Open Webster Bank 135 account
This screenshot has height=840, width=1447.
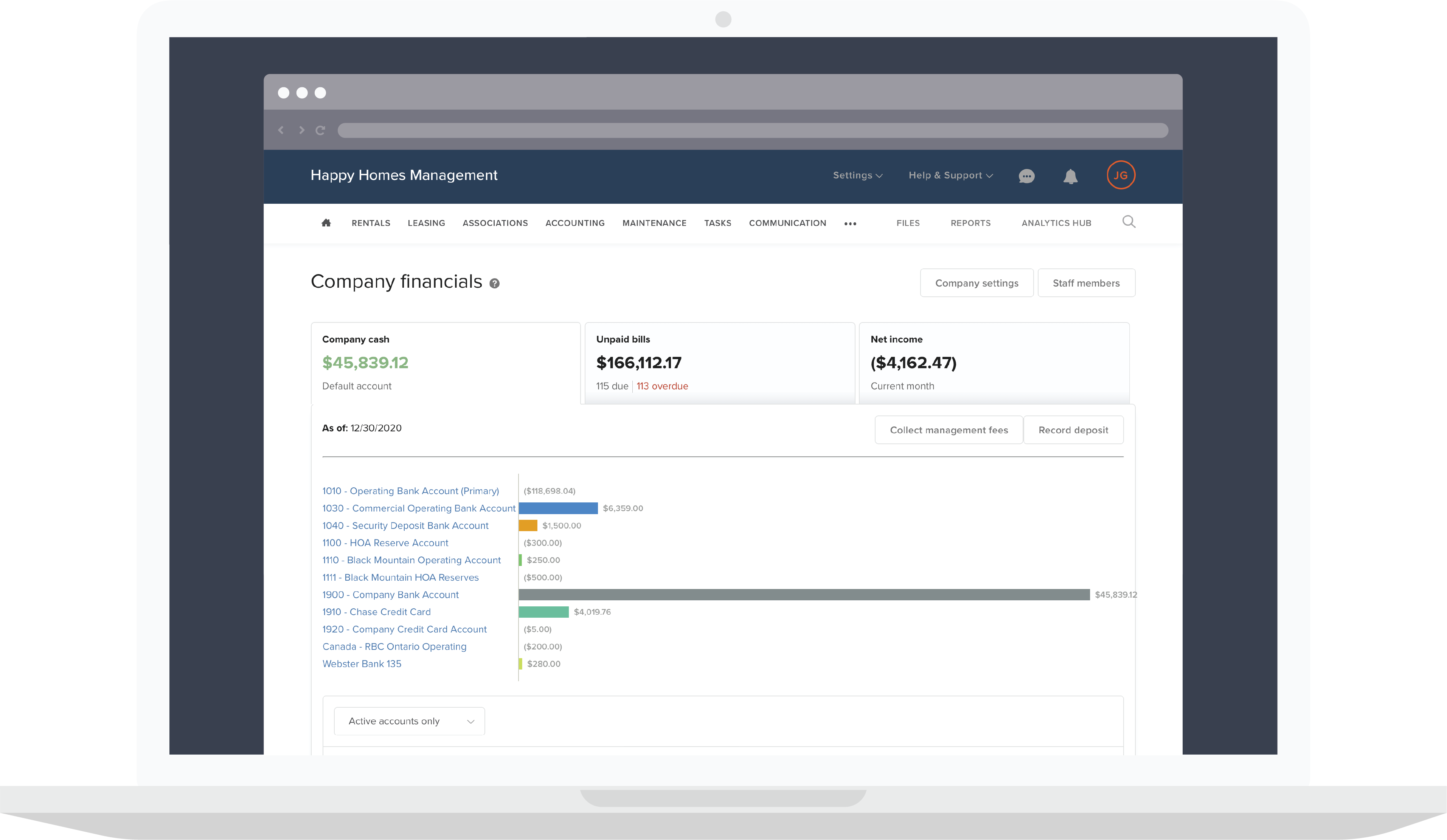point(362,664)
